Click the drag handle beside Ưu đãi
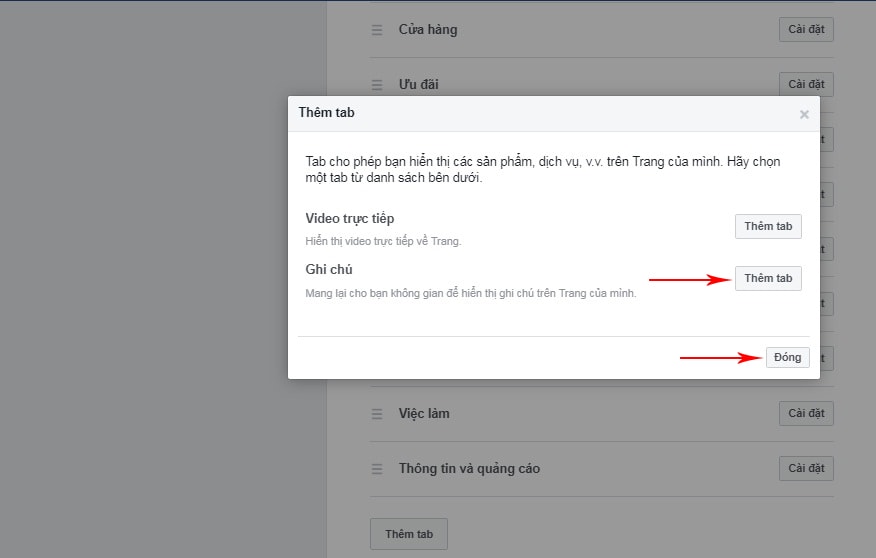The width and height of the screenshot is (876, 558). point(377,85)
